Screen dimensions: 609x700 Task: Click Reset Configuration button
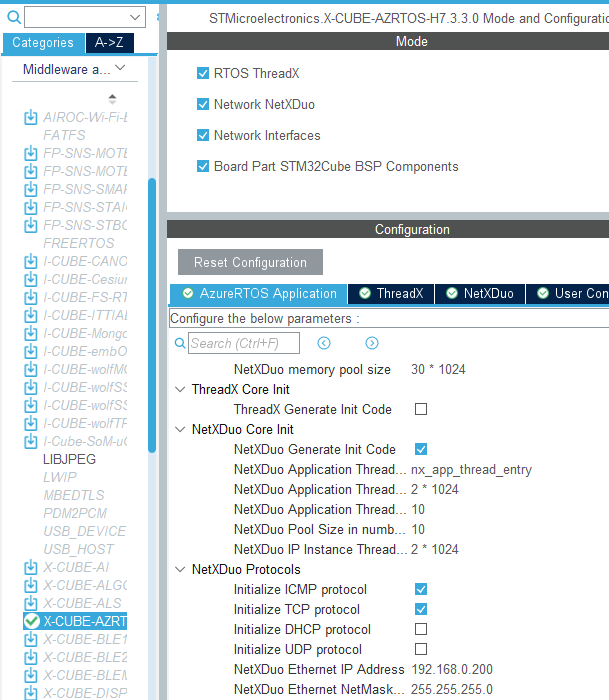click(x=250, y=262)
